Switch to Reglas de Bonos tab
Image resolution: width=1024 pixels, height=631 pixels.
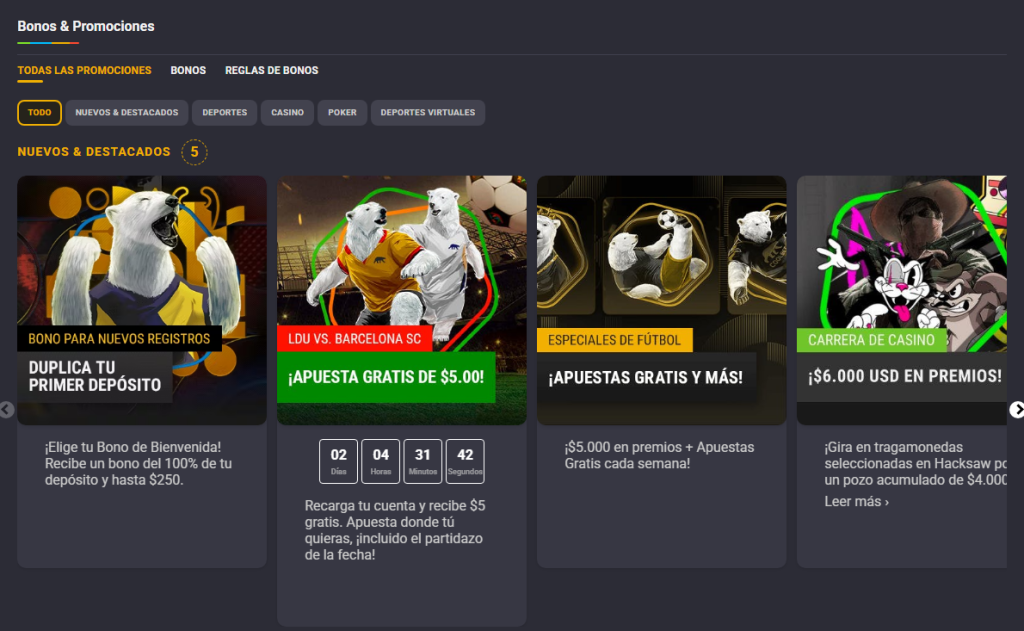pos(271,71)
